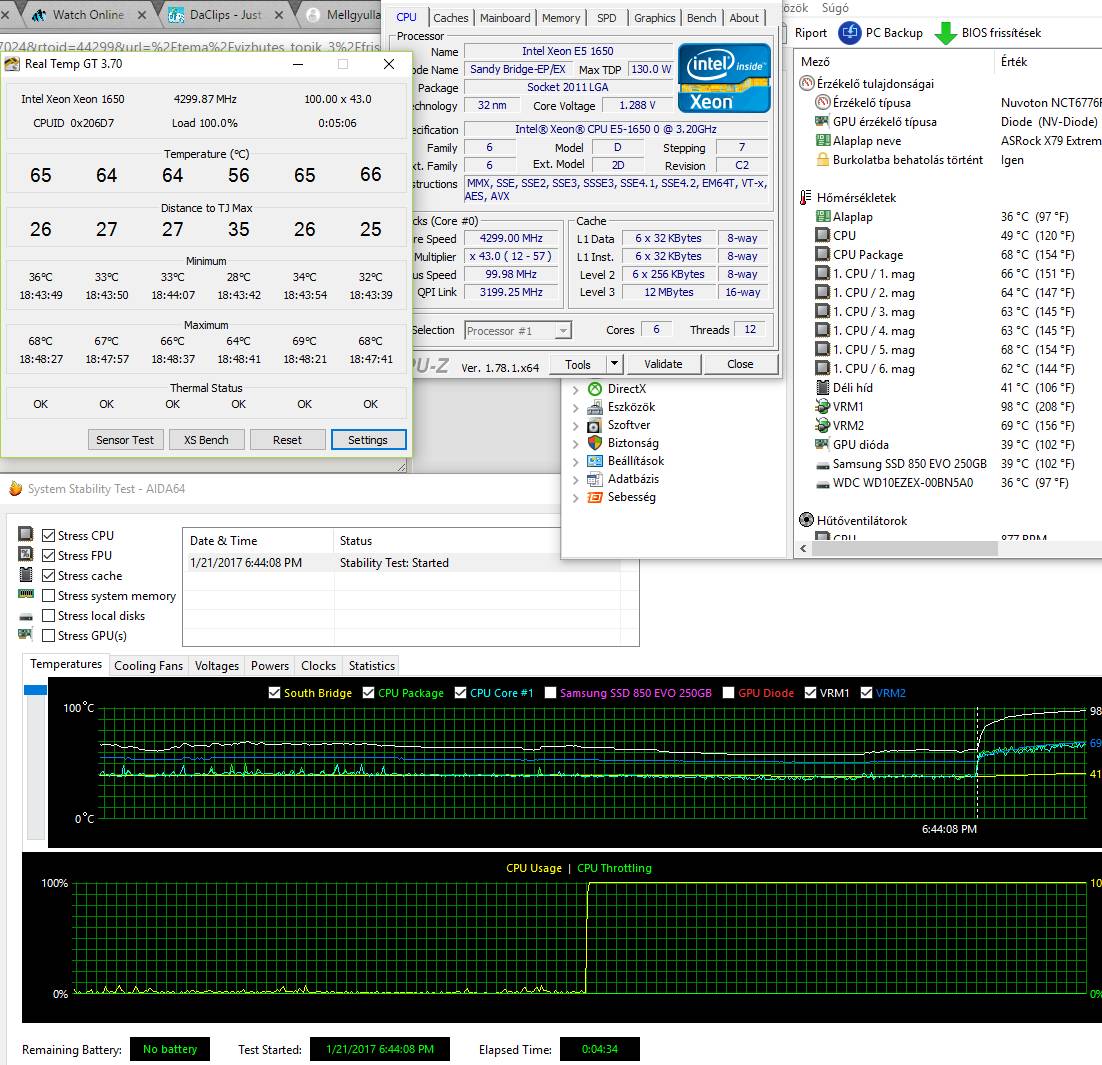Image resolution: width=1102 pixels, height=1065 pixels.
Task: Toggle South Bridge graph checkbox
Action: coord(274,692)
